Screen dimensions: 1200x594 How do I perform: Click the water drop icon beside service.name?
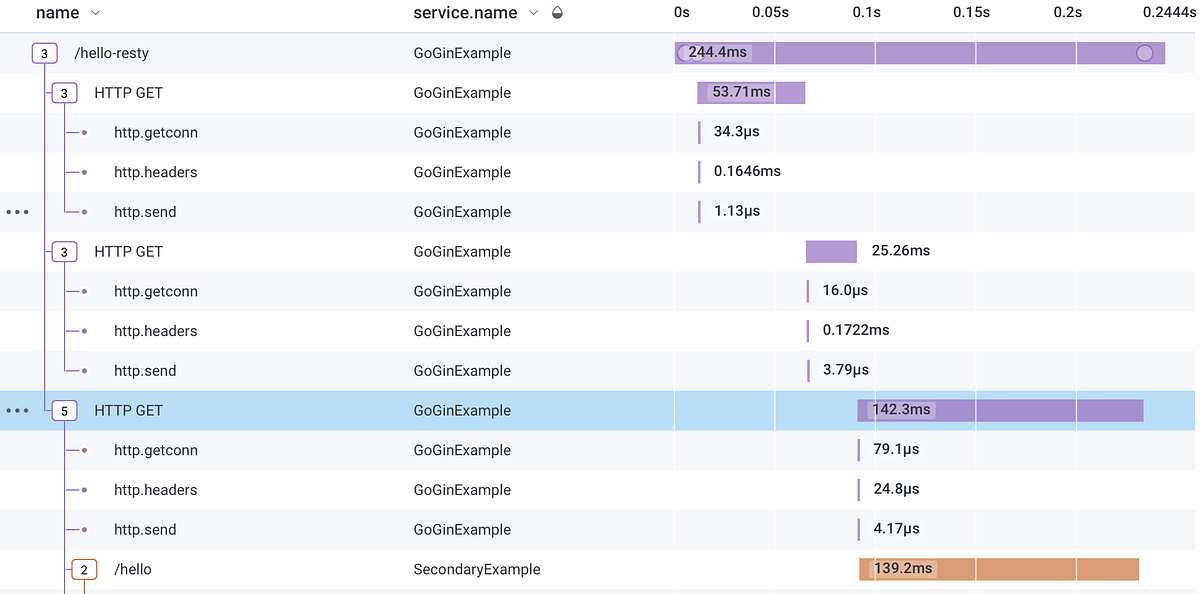click(556, 13)
